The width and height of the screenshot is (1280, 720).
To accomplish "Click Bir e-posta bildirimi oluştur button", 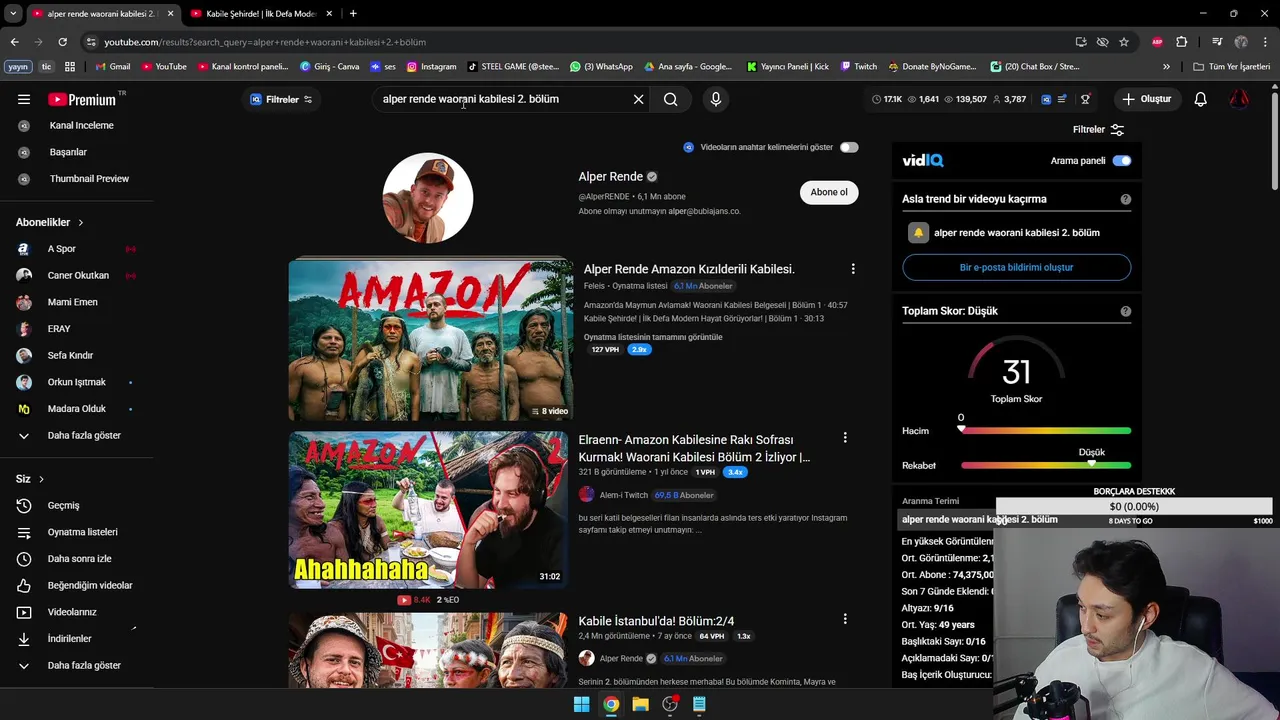I will [1016, 267].
